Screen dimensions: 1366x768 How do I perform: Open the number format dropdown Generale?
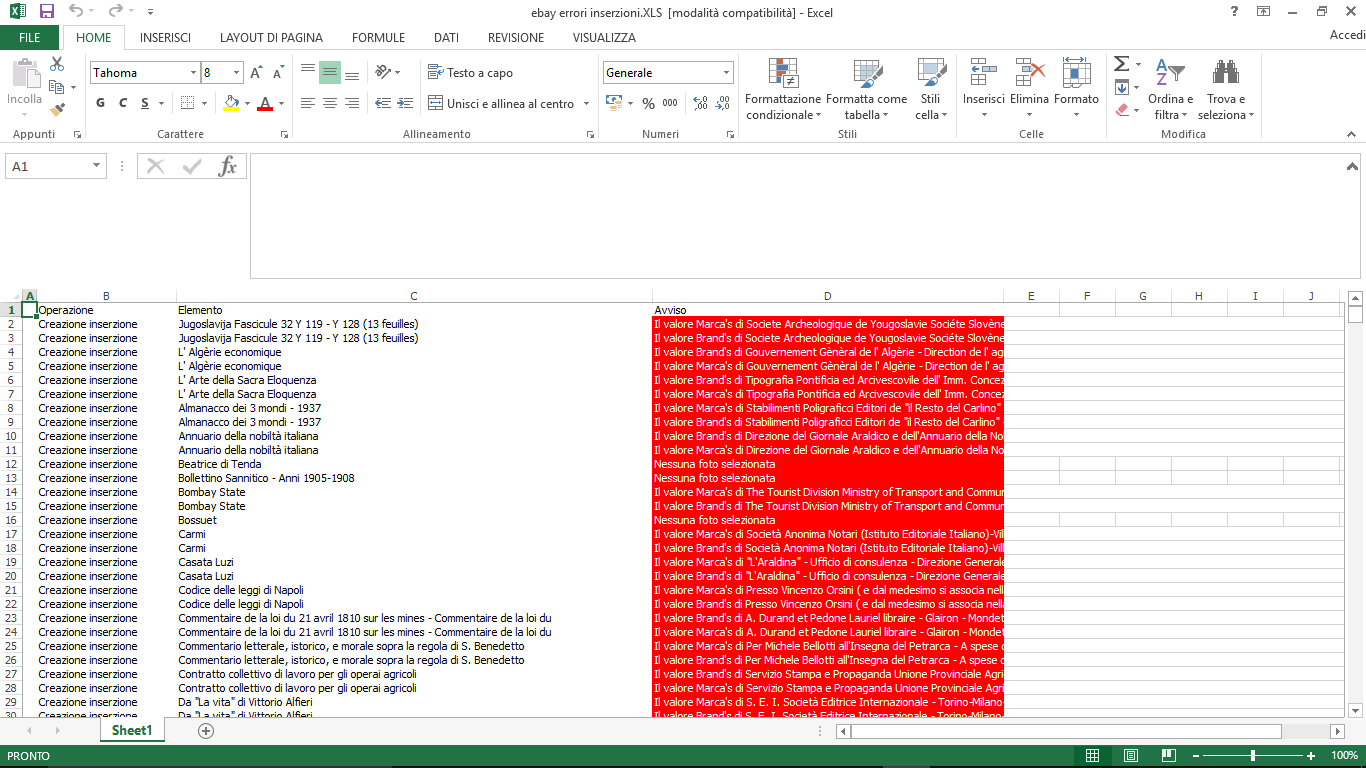click(727, 73)
